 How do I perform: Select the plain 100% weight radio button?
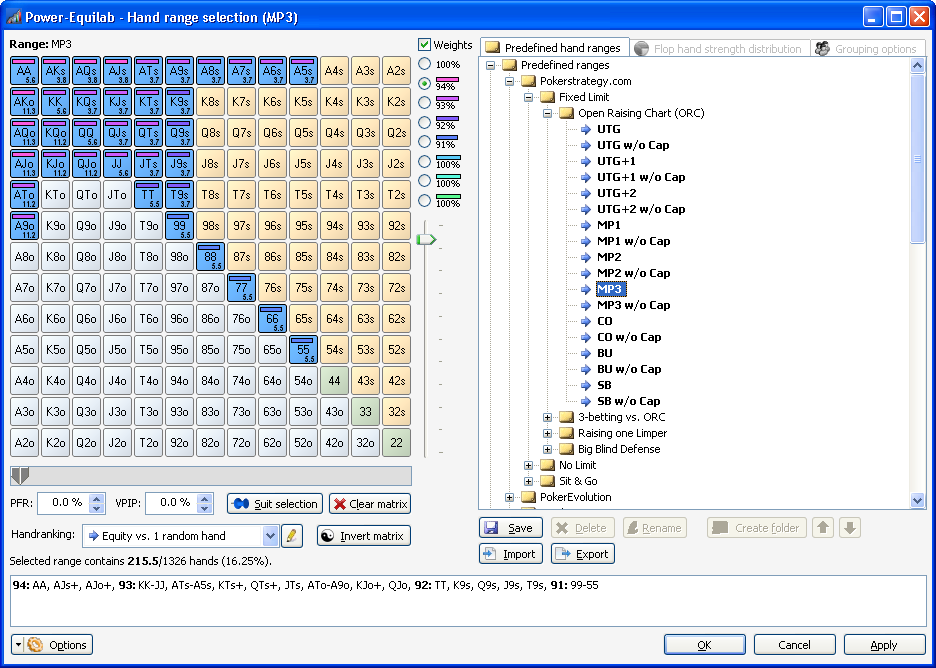[424, 64]
